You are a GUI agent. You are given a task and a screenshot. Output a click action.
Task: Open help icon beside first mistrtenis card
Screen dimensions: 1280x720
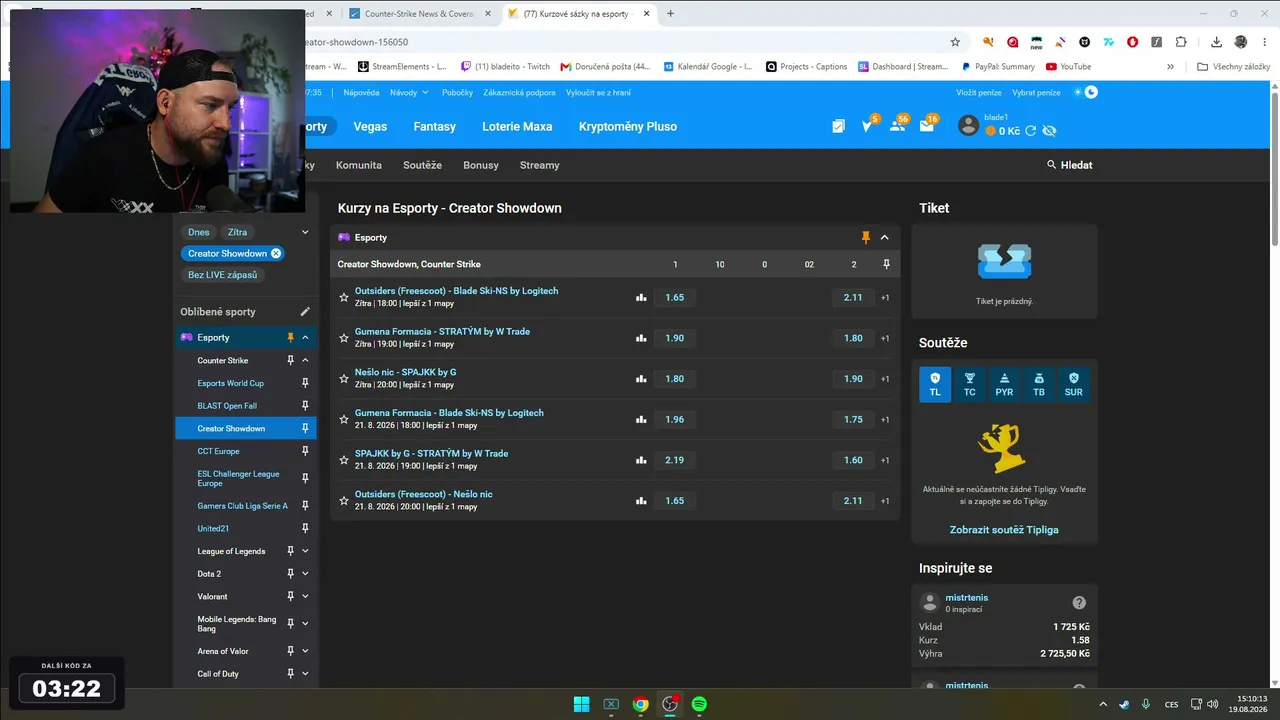point(1079,603)
